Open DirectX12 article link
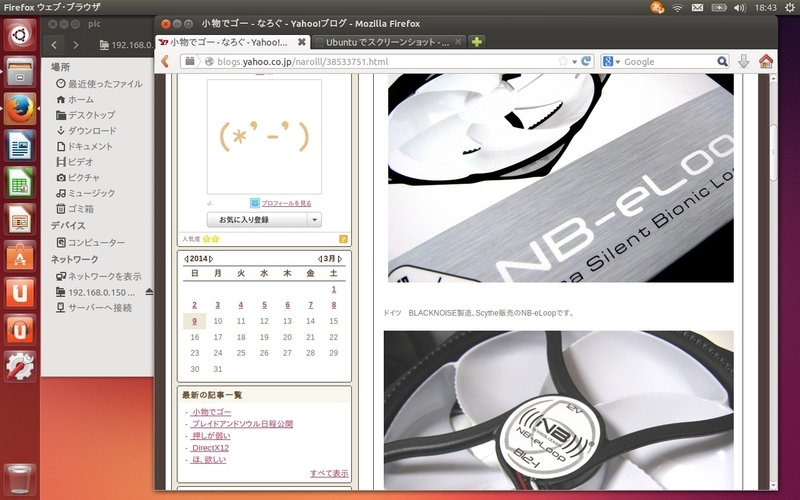 pyautogui.click(x=210, y=447)
